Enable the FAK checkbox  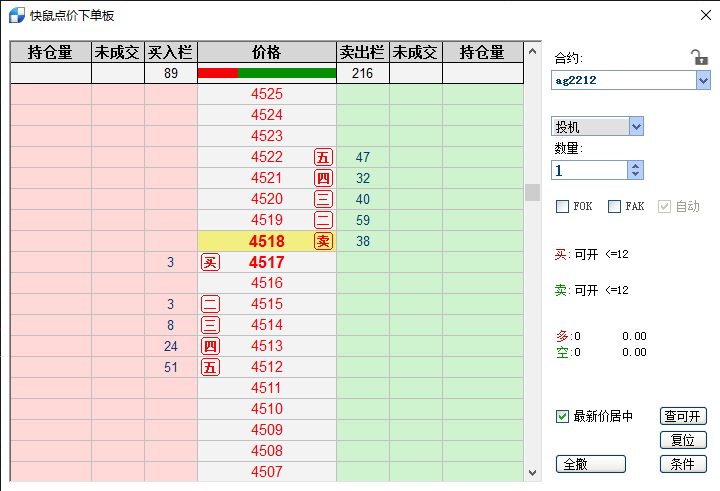pyautogui.click(x=615, y=206)
